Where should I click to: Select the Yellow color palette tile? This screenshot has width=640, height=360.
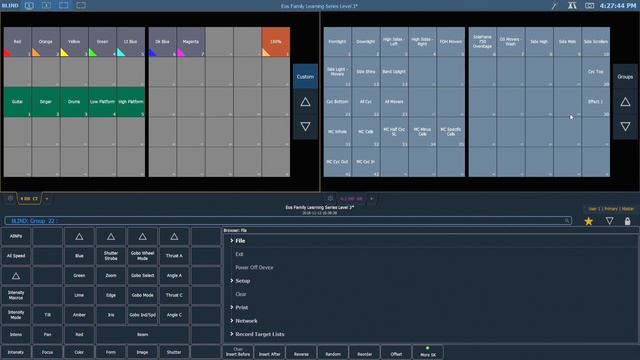pos(74,42)
